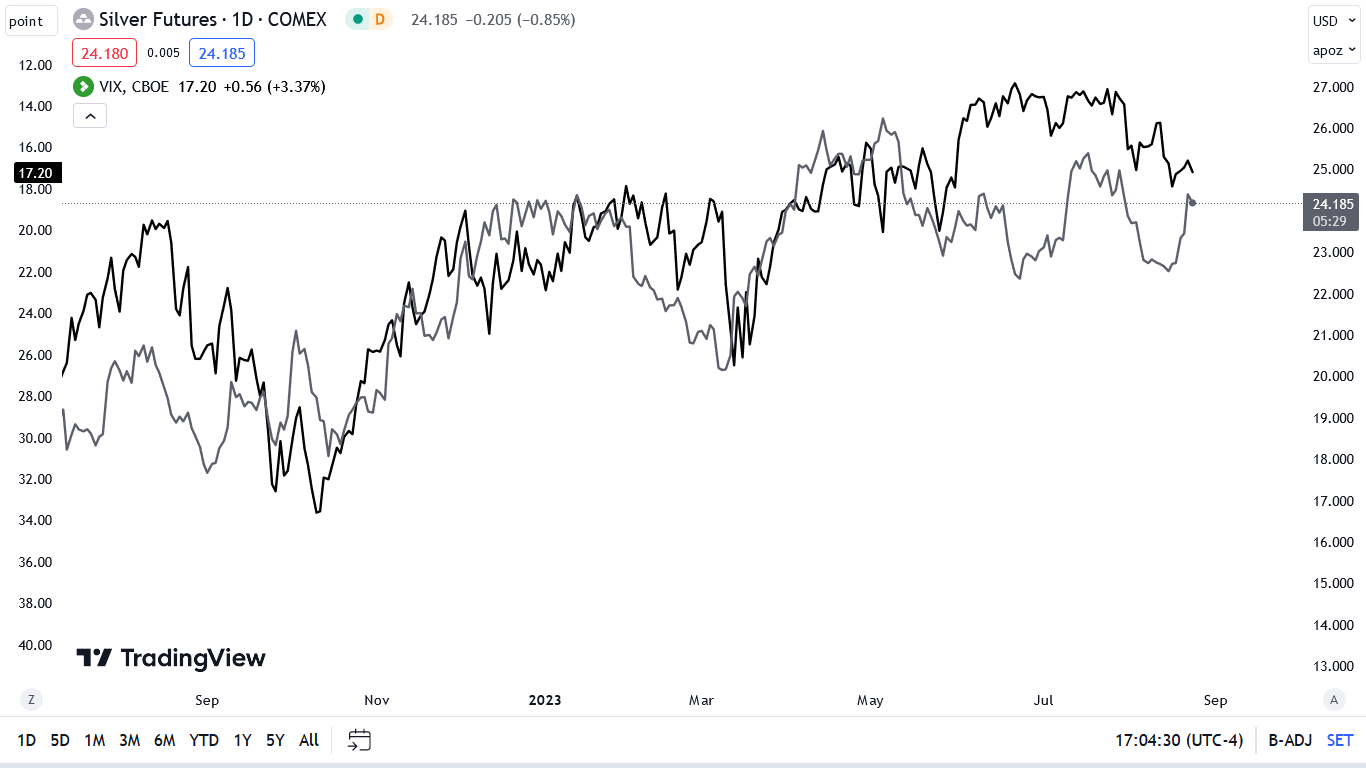Screen dimensions: 1366x768
Task: Click the green market status dot
Action: [x=357, y=19]
